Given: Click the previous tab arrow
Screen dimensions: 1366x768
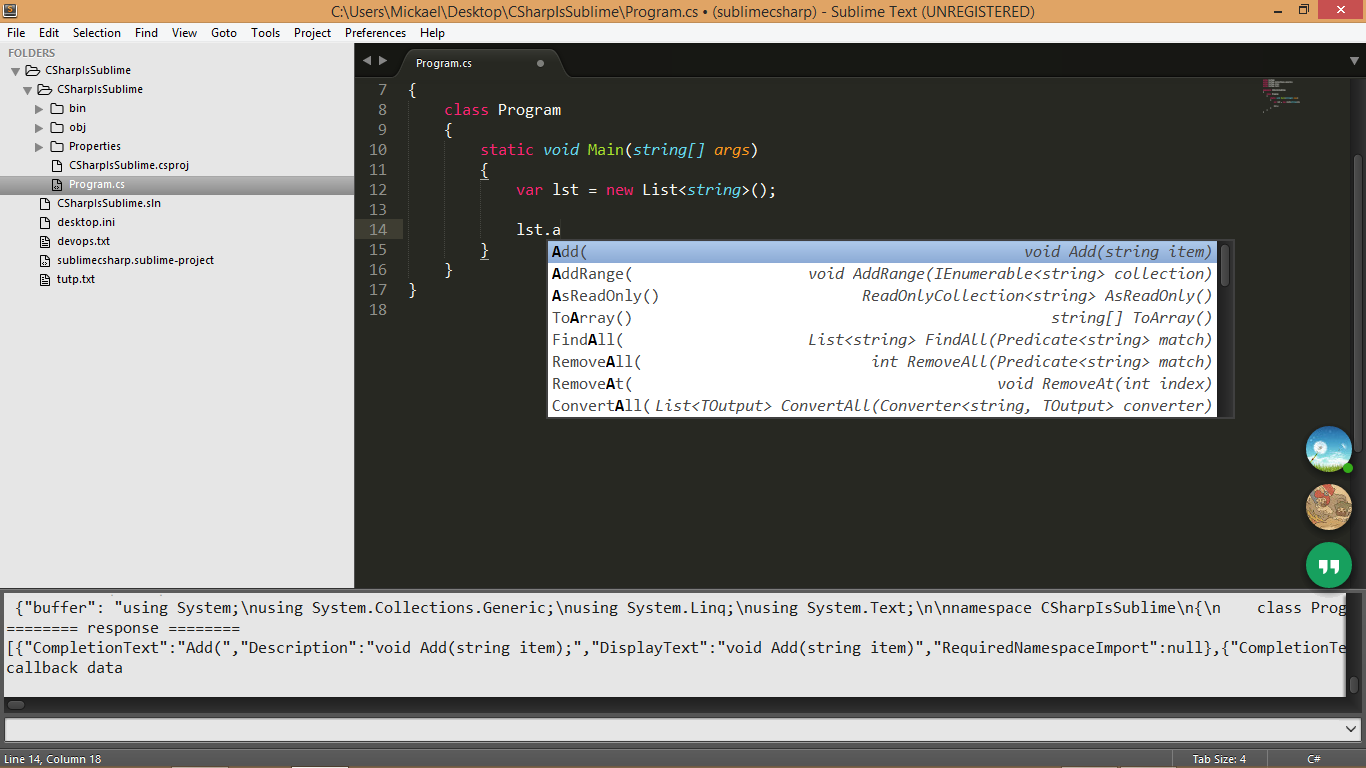Looking at the screenshot, I should [x=367, y=61].
